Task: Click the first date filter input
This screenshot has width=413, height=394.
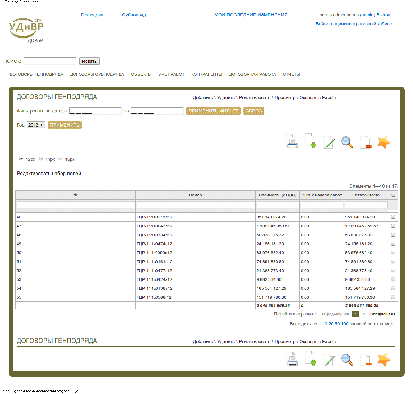Action: (x=95, y=111)
